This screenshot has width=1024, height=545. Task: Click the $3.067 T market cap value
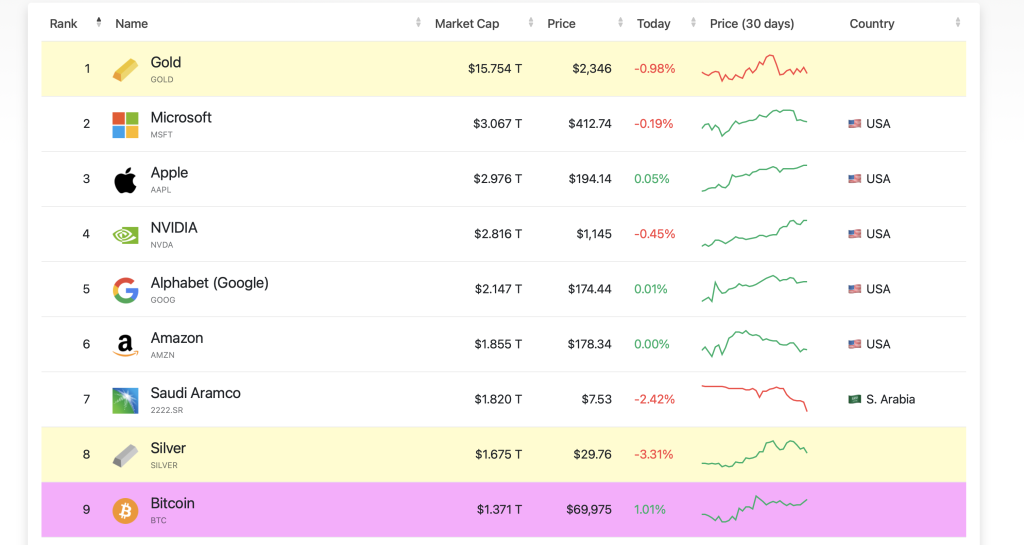click(498, 123)
